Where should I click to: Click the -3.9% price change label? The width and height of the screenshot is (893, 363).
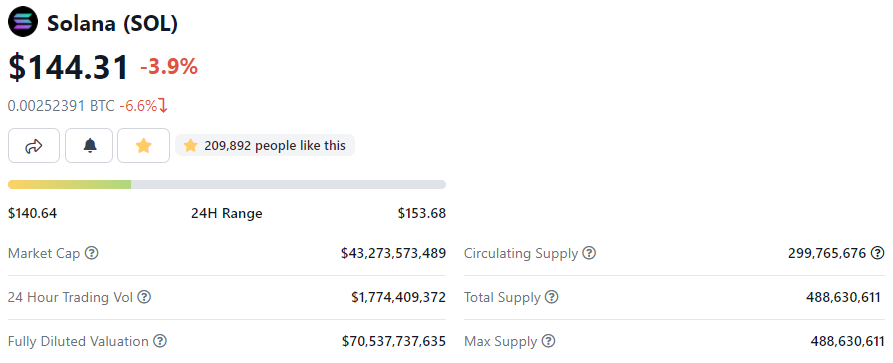[169, 67]
